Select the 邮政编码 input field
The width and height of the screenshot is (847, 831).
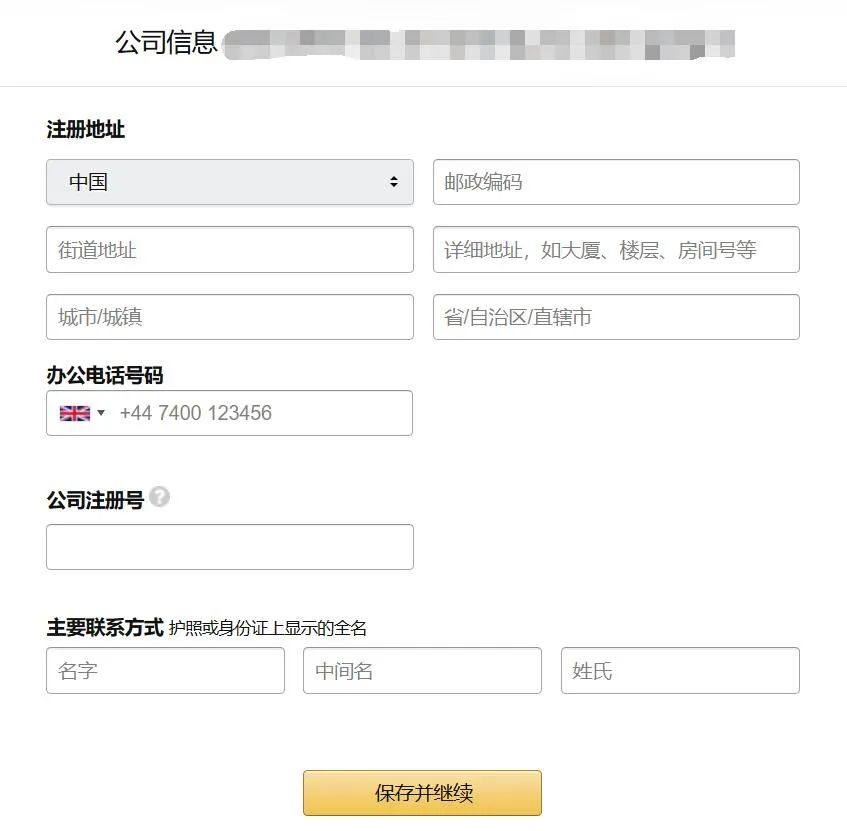(x=616, y=182)
